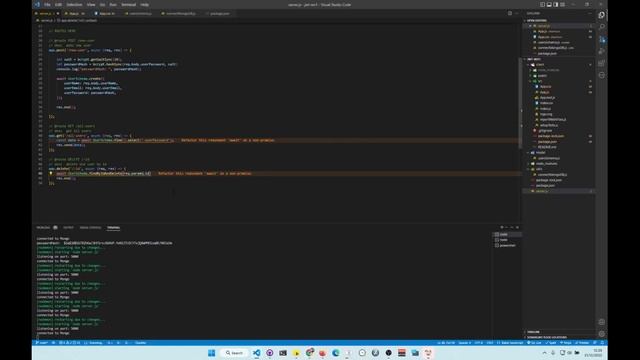Open the DEBUG CONSOLE panel tab
This screenshot has width=640, height=360.
[90, 227]
